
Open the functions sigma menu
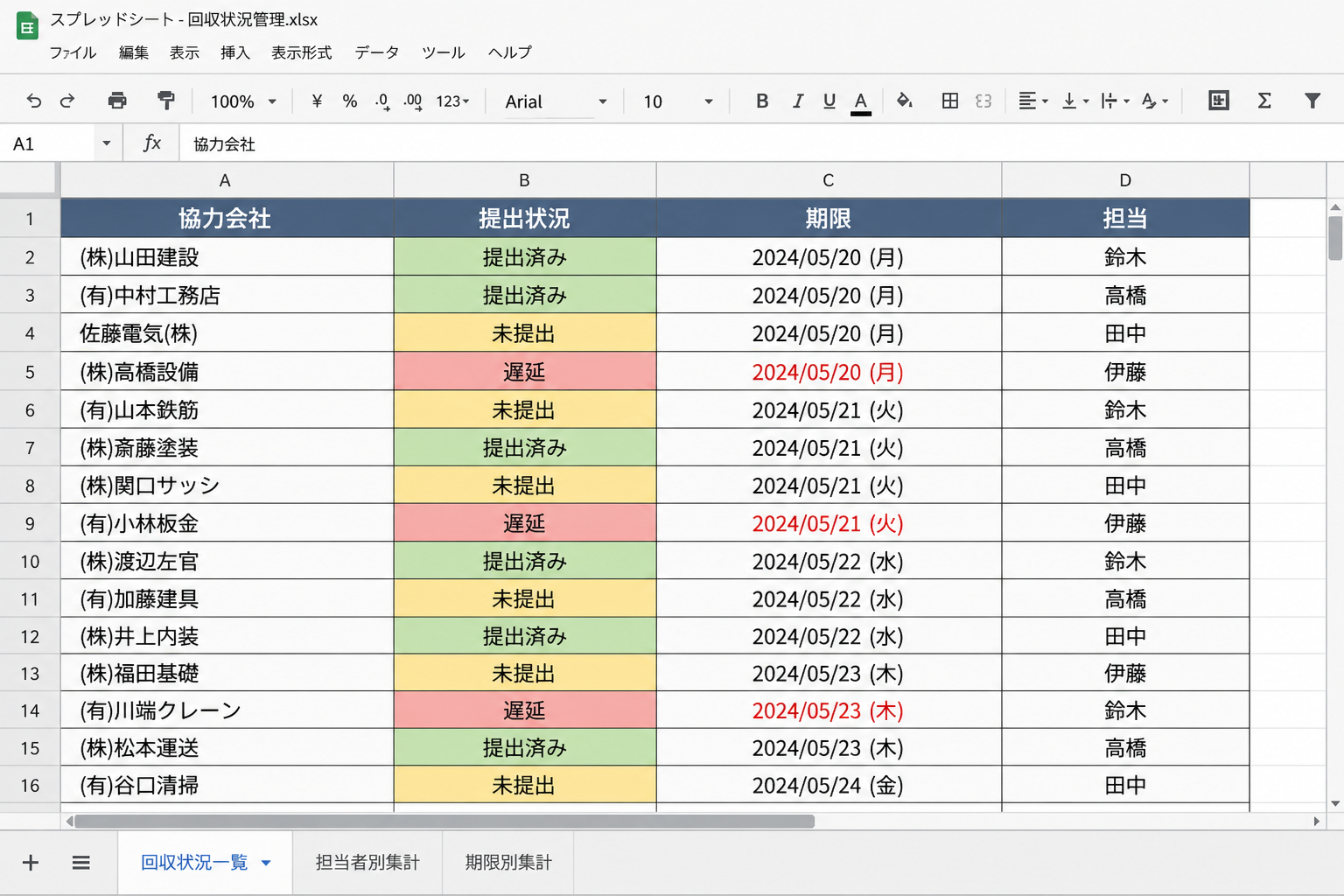point(1264,101)
